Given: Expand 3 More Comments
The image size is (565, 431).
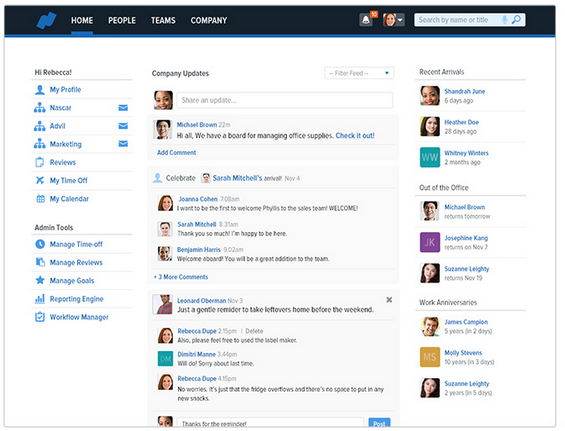Looking at the screenshot, I should (x=181, y=277).
